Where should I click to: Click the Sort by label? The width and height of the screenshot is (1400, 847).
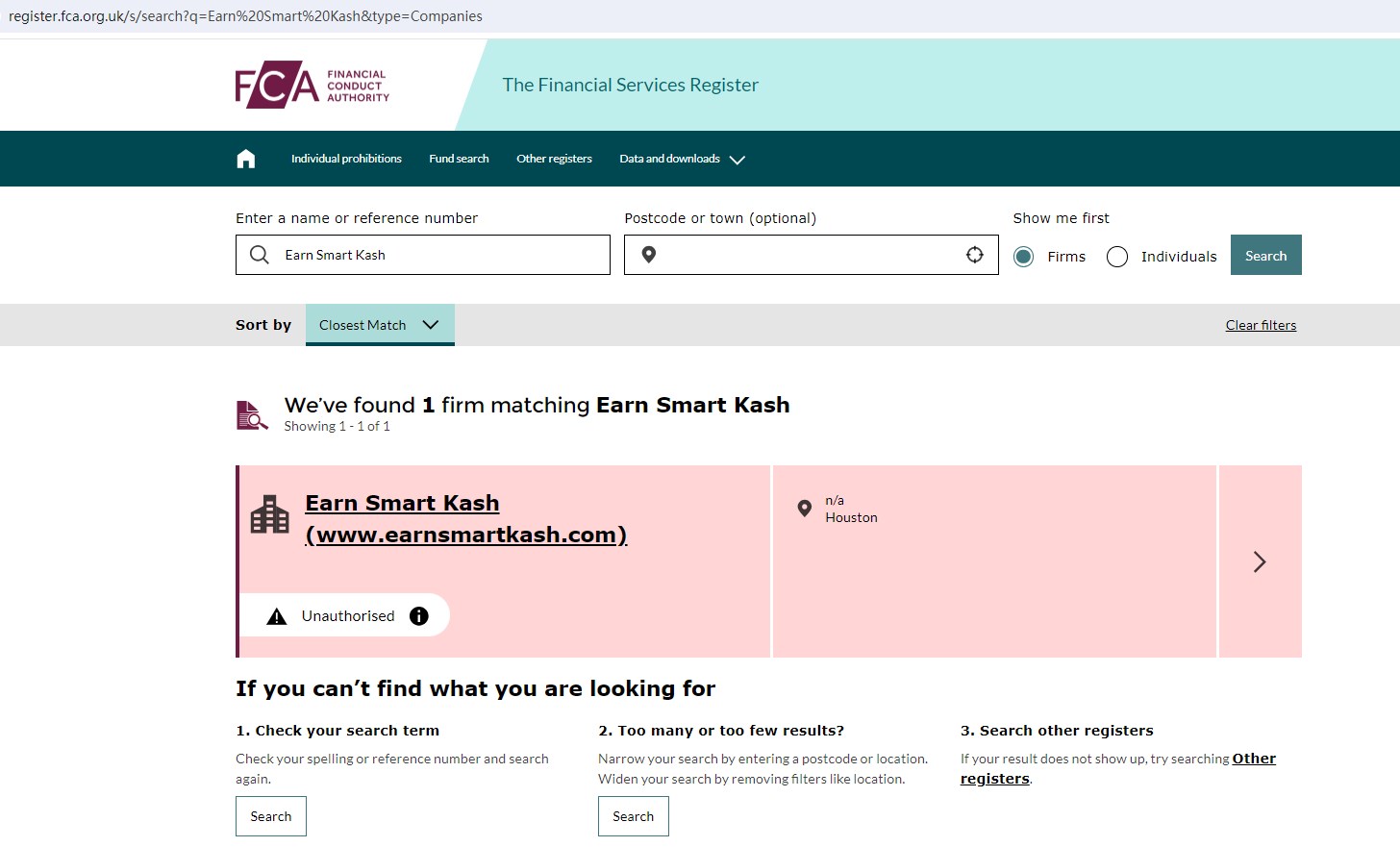pos(263,325)
